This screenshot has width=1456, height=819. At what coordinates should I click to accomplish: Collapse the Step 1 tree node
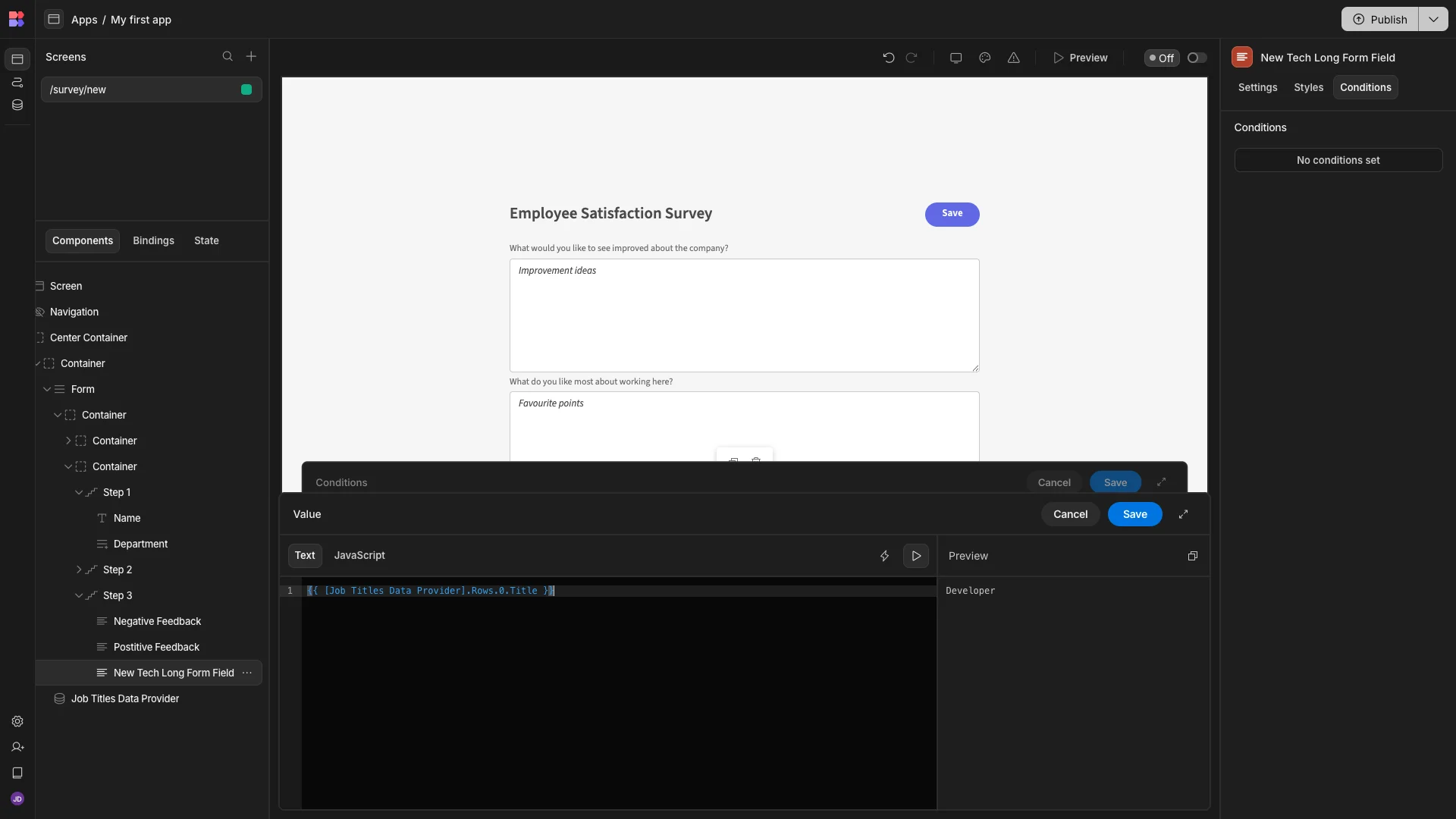(79, 492)
